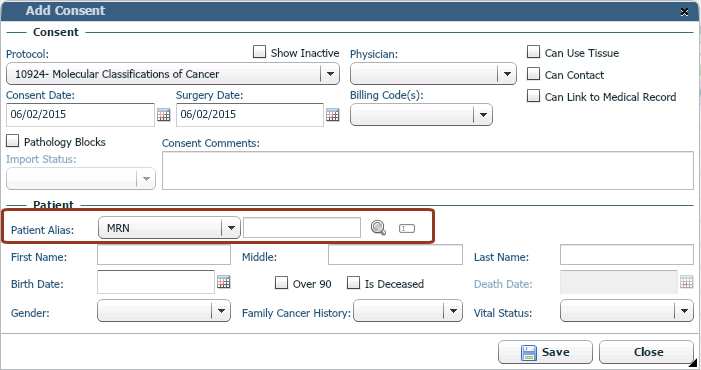Click into the Birth Date field
The width and height of the screenshot is (701, 370).
pos(156,282)
